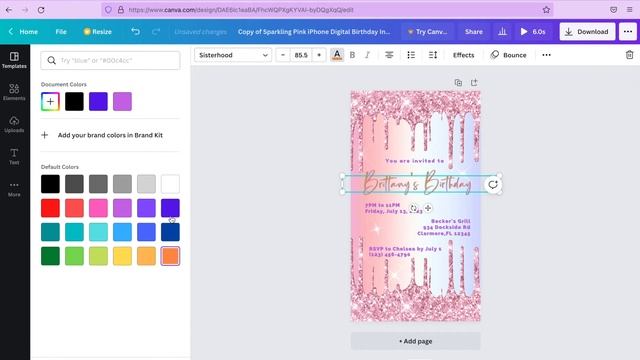Screen dimensions: 640x360
Task: Increase font size with plus
Action: click(x=319, y=55)
